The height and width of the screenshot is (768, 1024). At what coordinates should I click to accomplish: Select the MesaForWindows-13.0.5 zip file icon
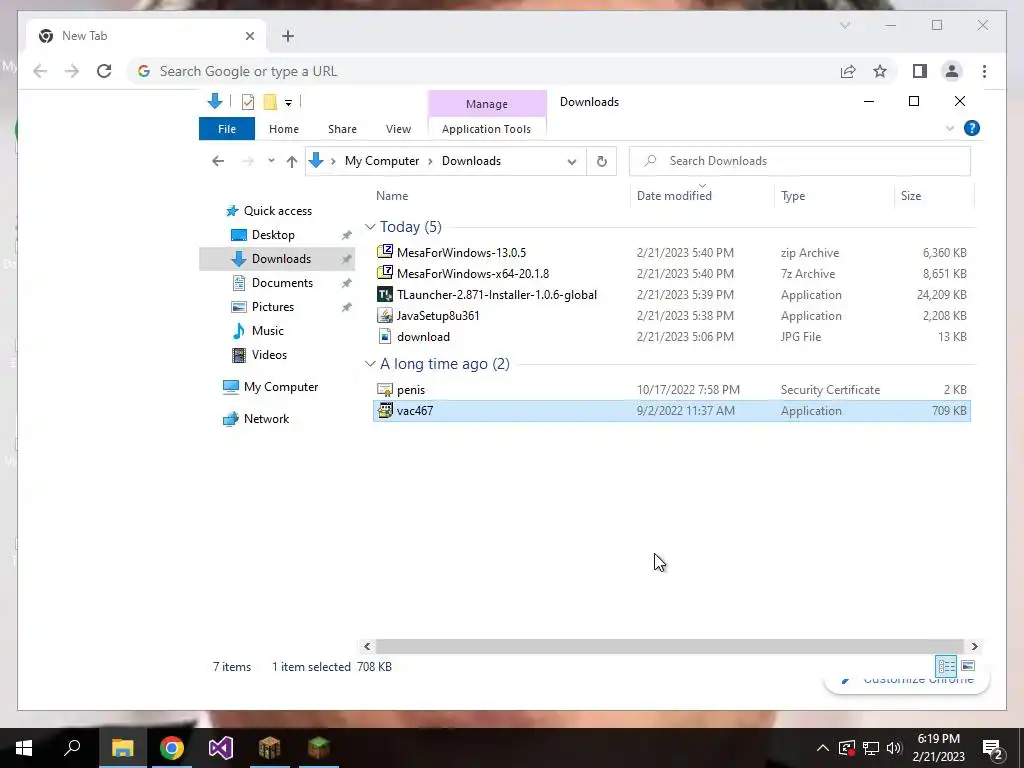(x=385, y=251)
